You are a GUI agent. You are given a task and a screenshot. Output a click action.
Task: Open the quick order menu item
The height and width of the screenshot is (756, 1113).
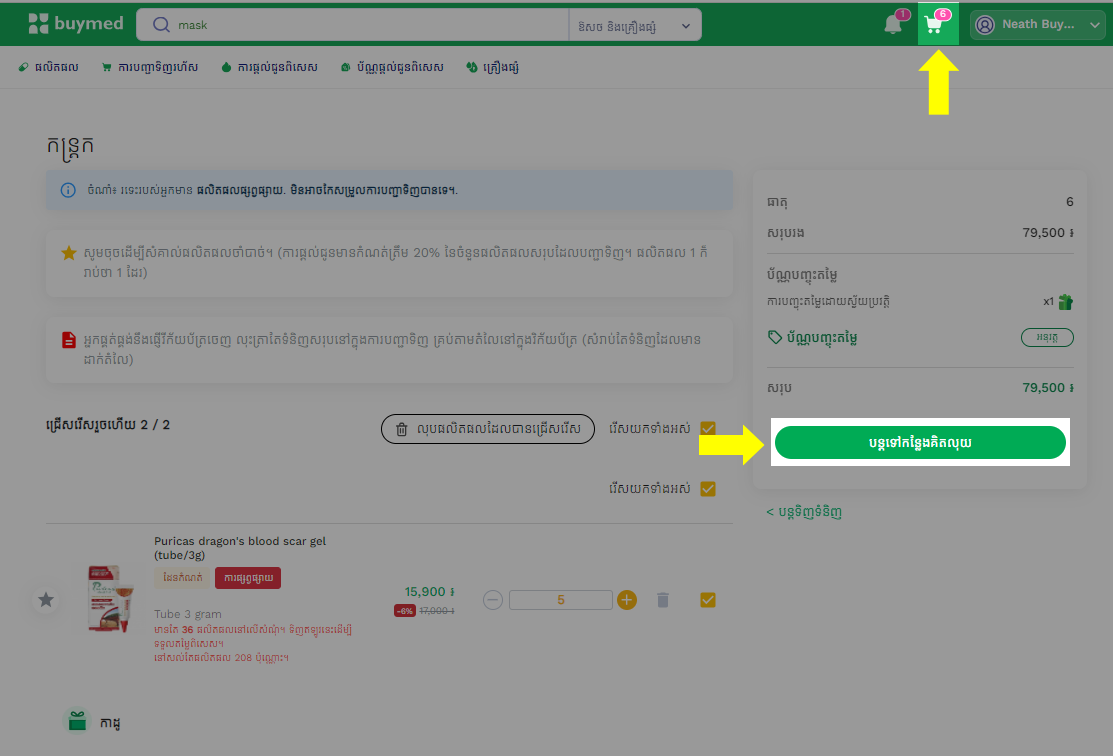150,68
